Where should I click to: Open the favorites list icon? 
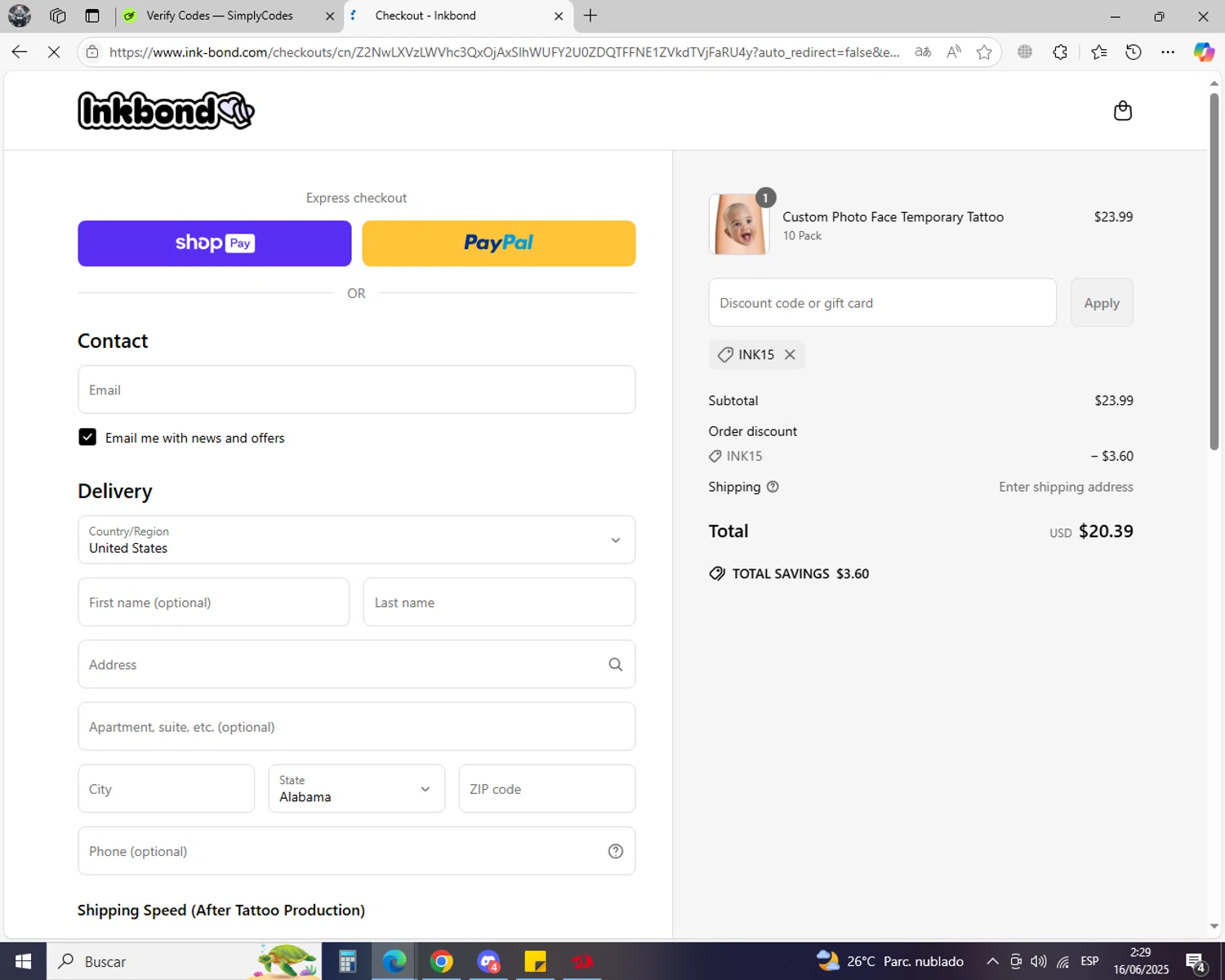click(x=1098, y=51)
